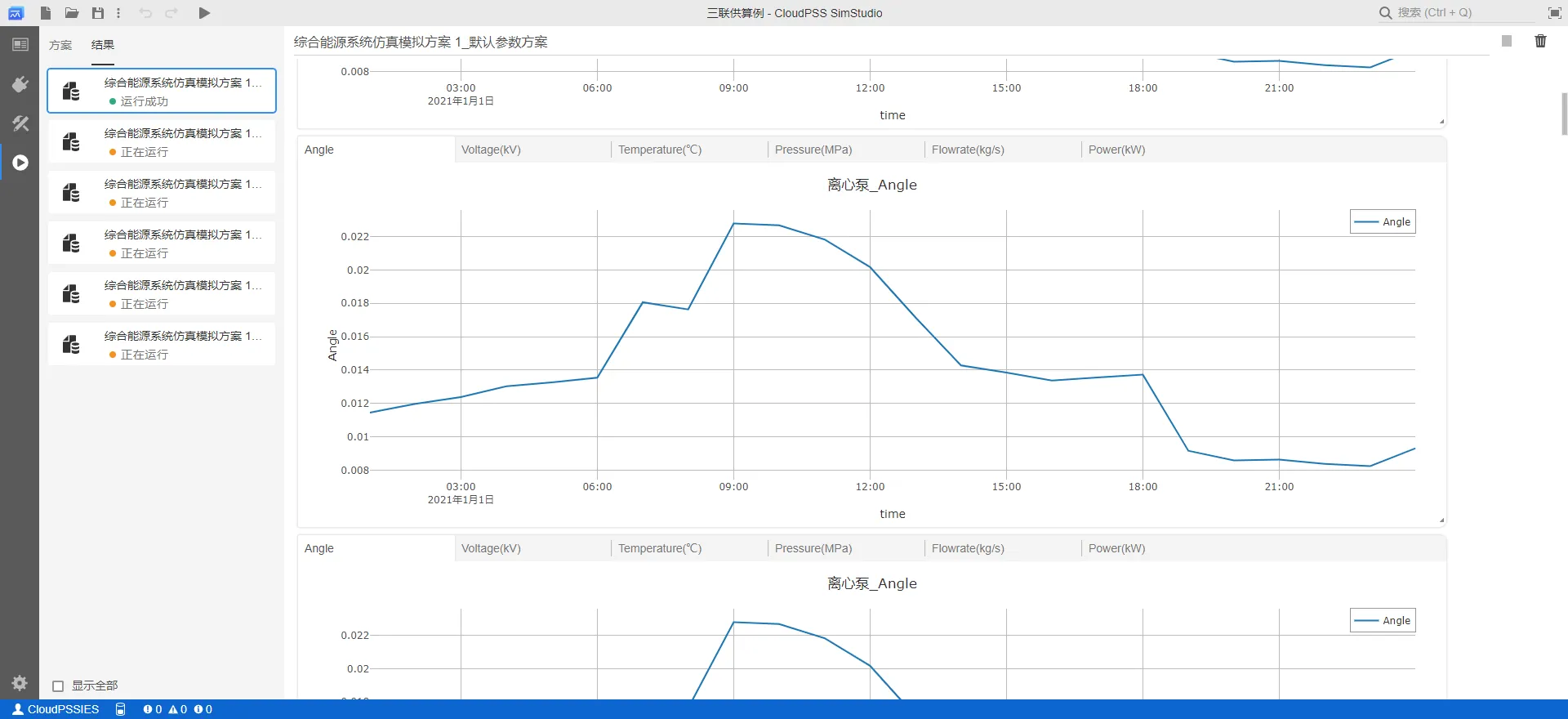Click the result title 综合能源系统仿真模拟方案 1_默认参数方案

point(421,42)
